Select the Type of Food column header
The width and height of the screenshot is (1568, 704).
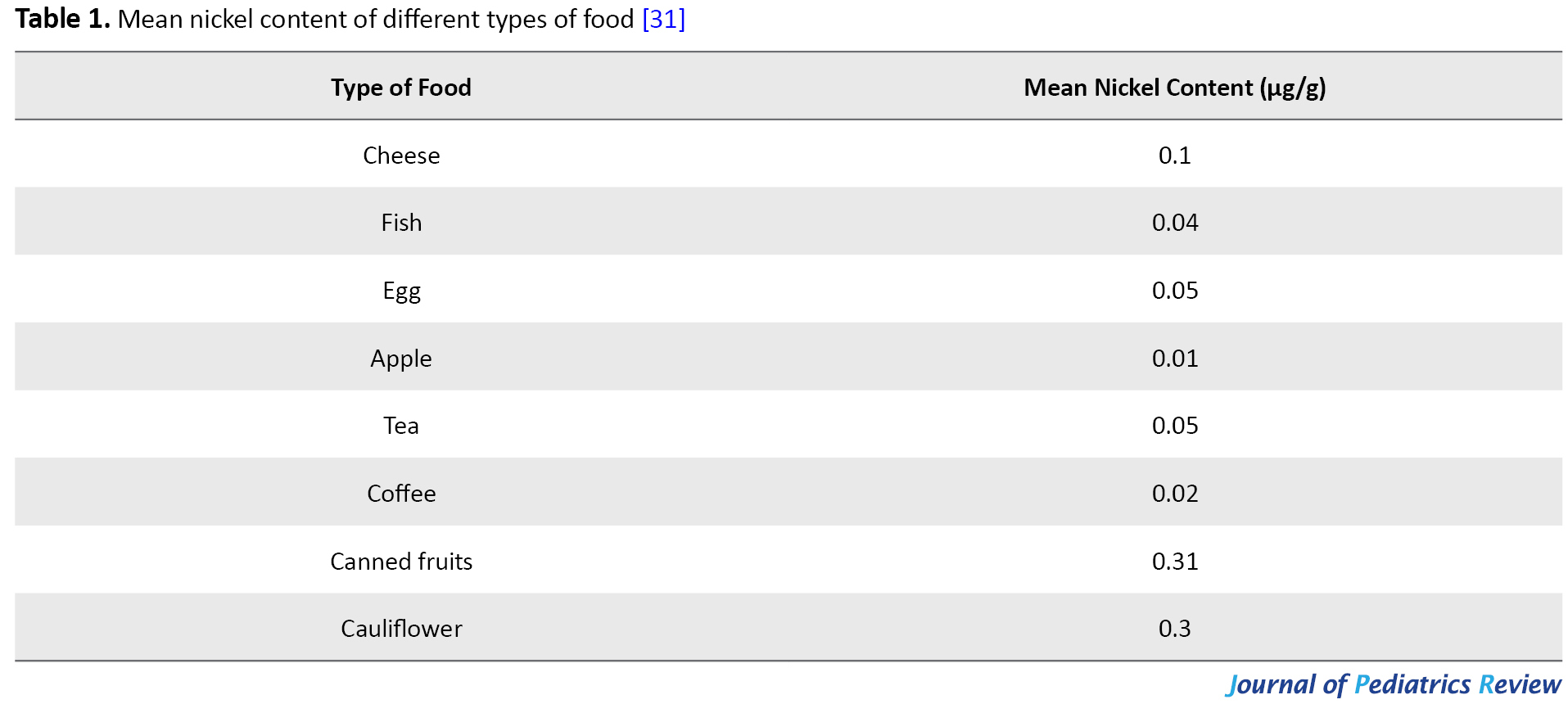(x=401, y=88)
